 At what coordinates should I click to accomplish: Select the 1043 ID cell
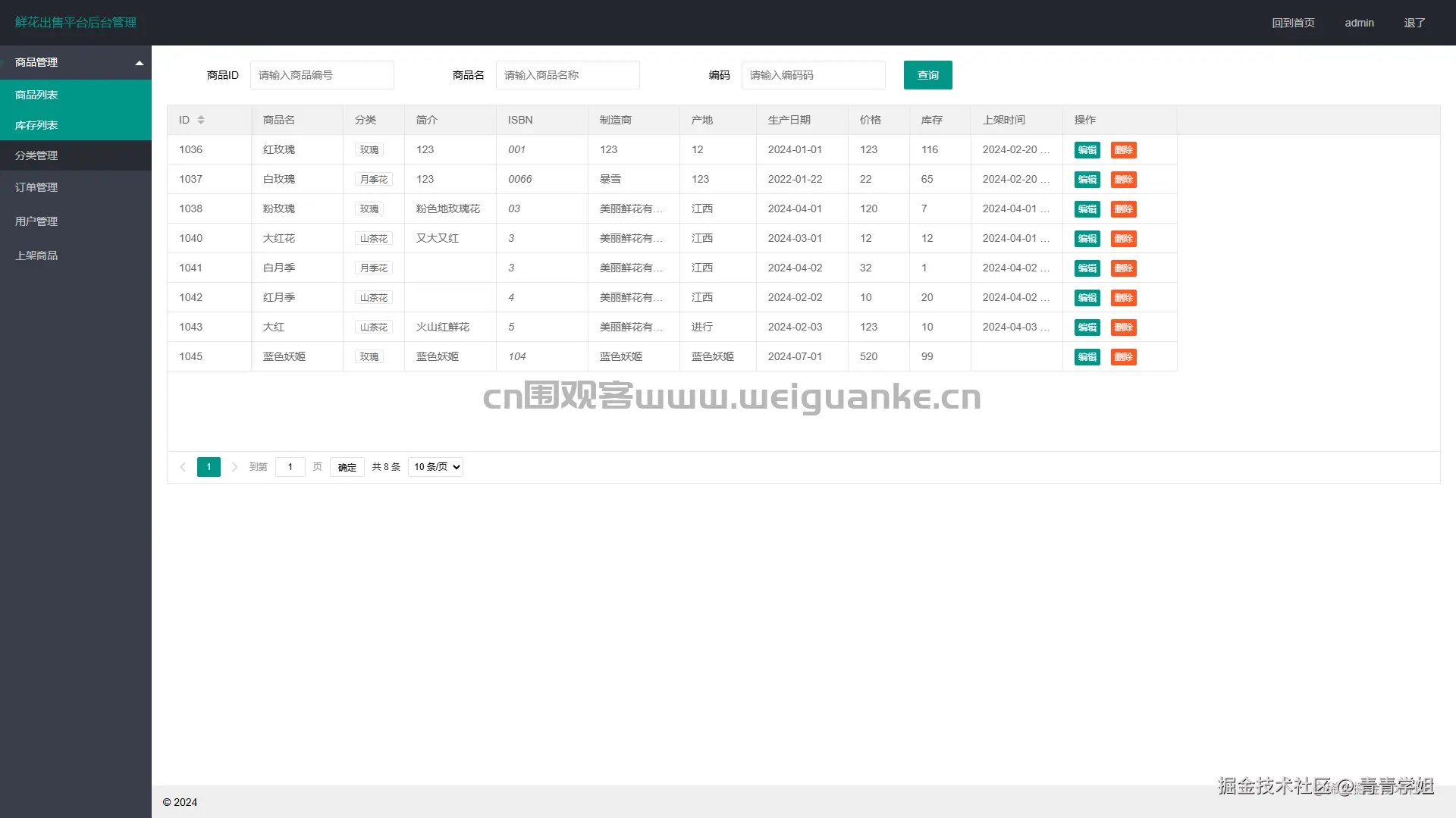click(209, 327)
